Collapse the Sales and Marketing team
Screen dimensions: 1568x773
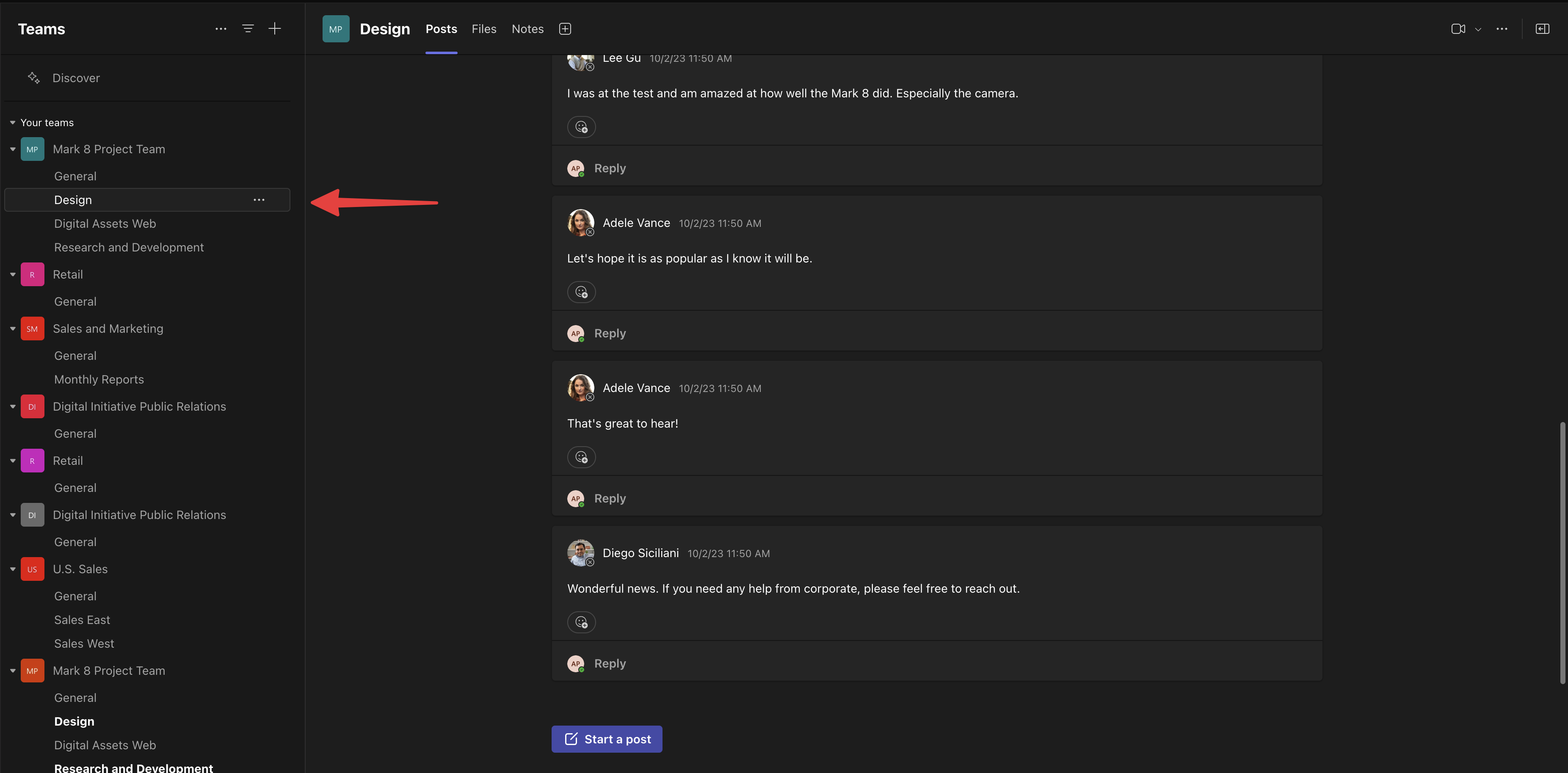[x=12, y=329]
